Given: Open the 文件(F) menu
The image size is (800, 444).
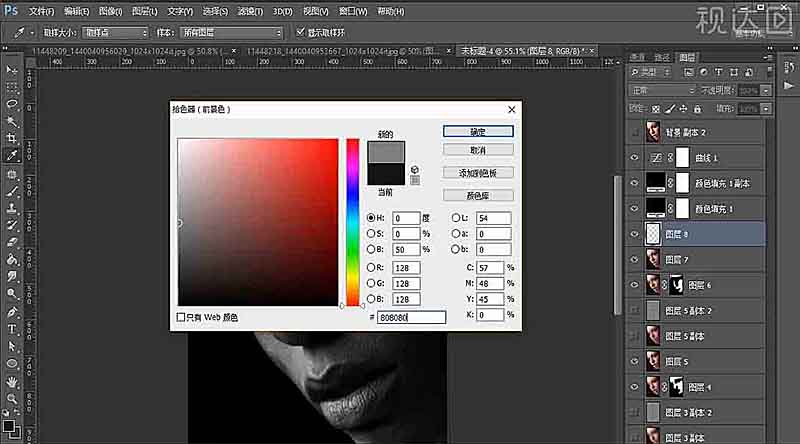Looking at the screenshot, I should (x=41, y=11).
